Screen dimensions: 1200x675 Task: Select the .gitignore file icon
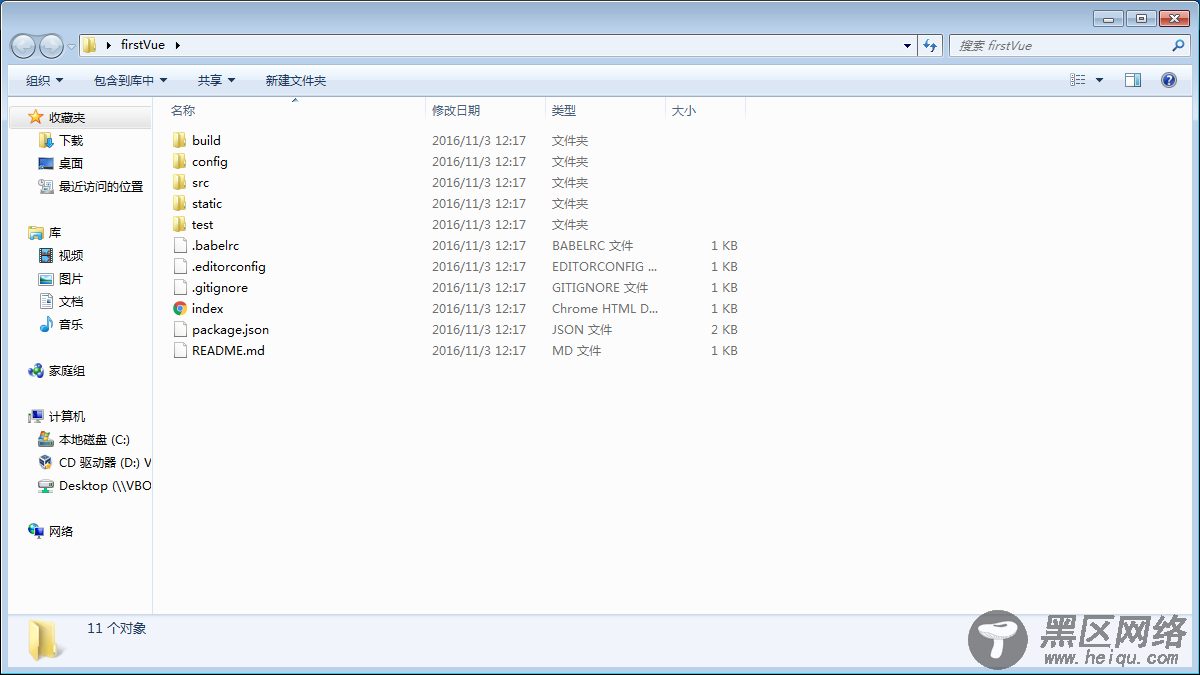point(180,287)
